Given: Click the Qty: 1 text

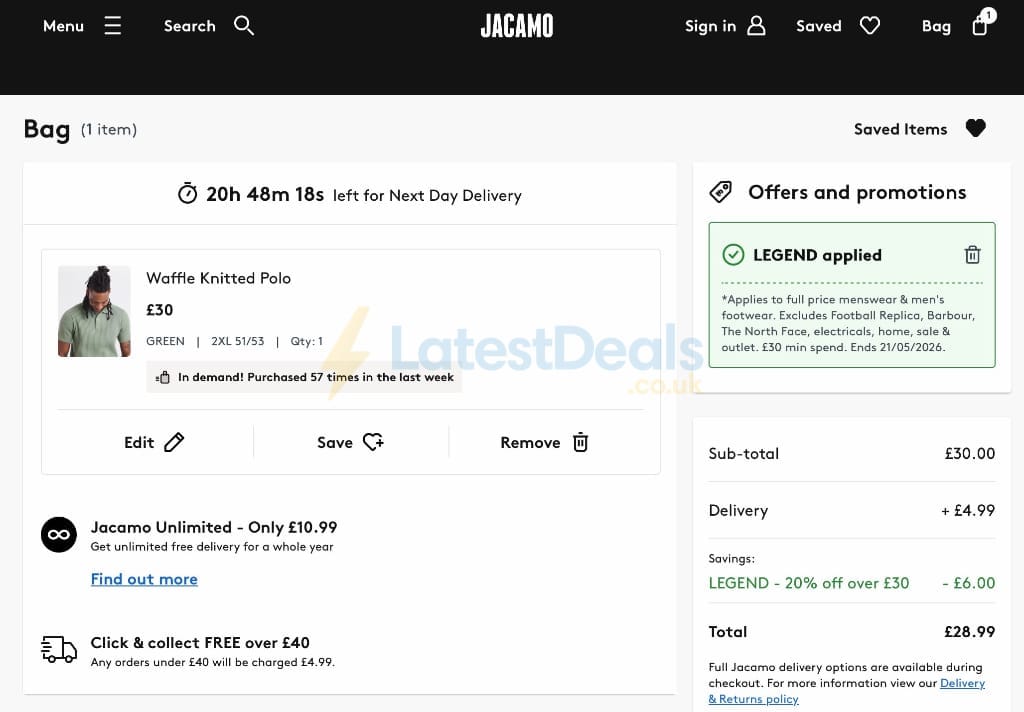Looking at the screenshot, I should [307, 341].
